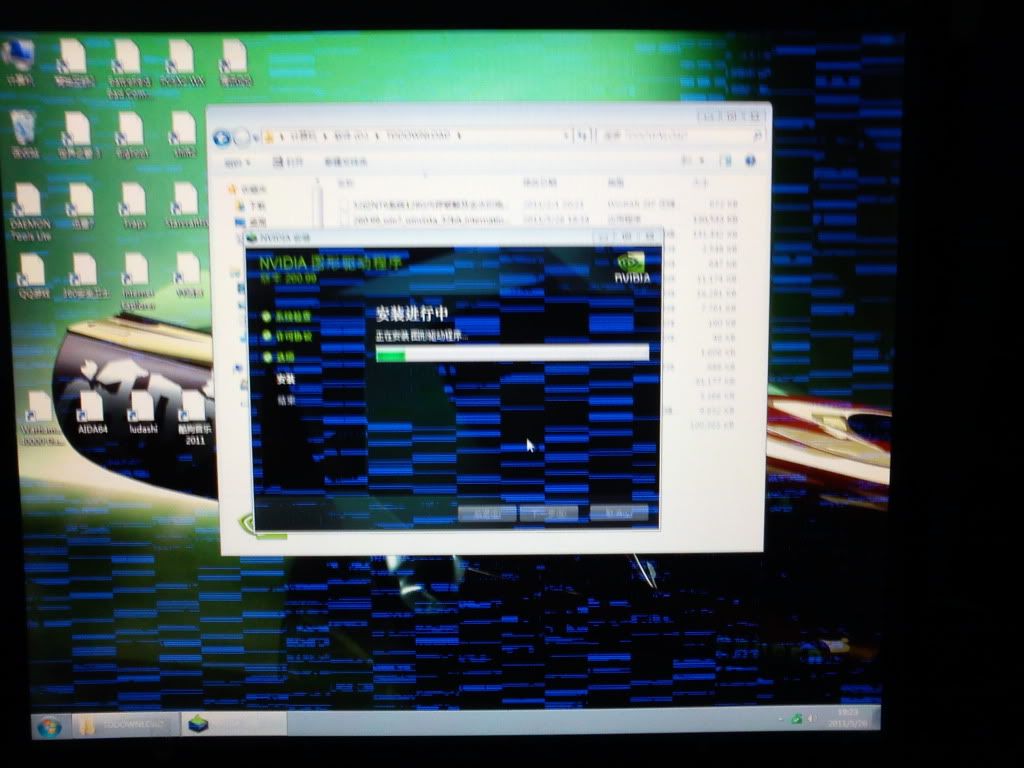Sort files by the 修改日期 column header
The width and height of the screenshot is (1024, 768).
pyautogui.click(x=541, y=182)
